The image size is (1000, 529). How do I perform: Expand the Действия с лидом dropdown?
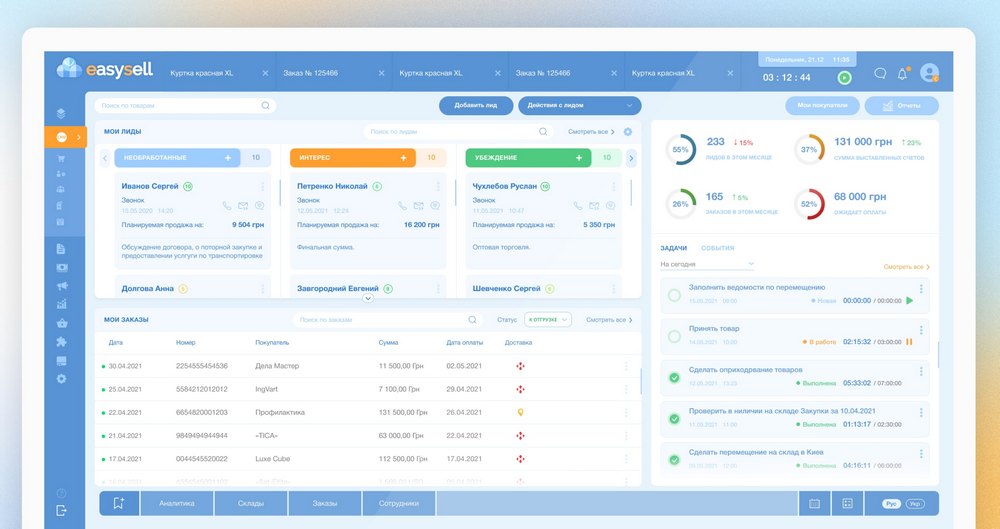tap(579, 105)
